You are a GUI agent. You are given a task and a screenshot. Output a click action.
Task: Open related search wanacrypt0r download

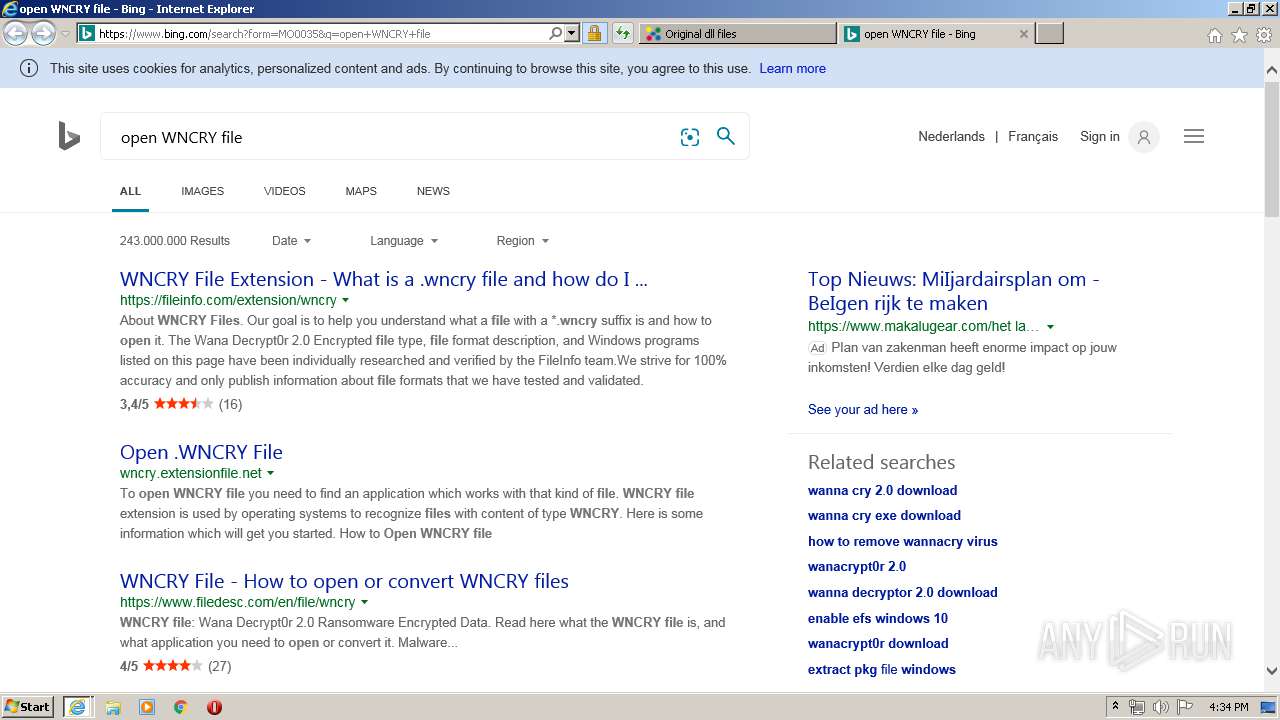click(878, 643)
